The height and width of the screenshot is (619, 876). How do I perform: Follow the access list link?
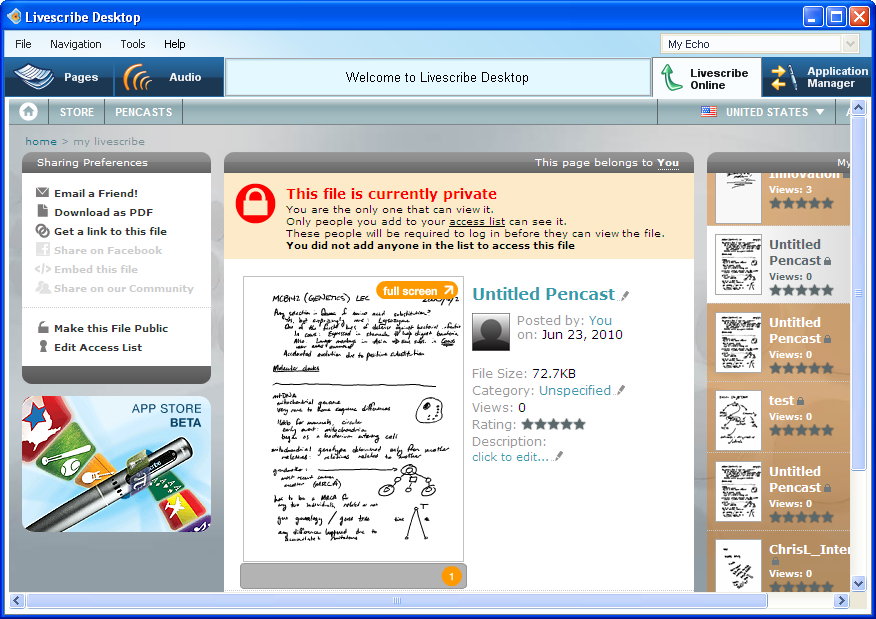tap(477, 221)
